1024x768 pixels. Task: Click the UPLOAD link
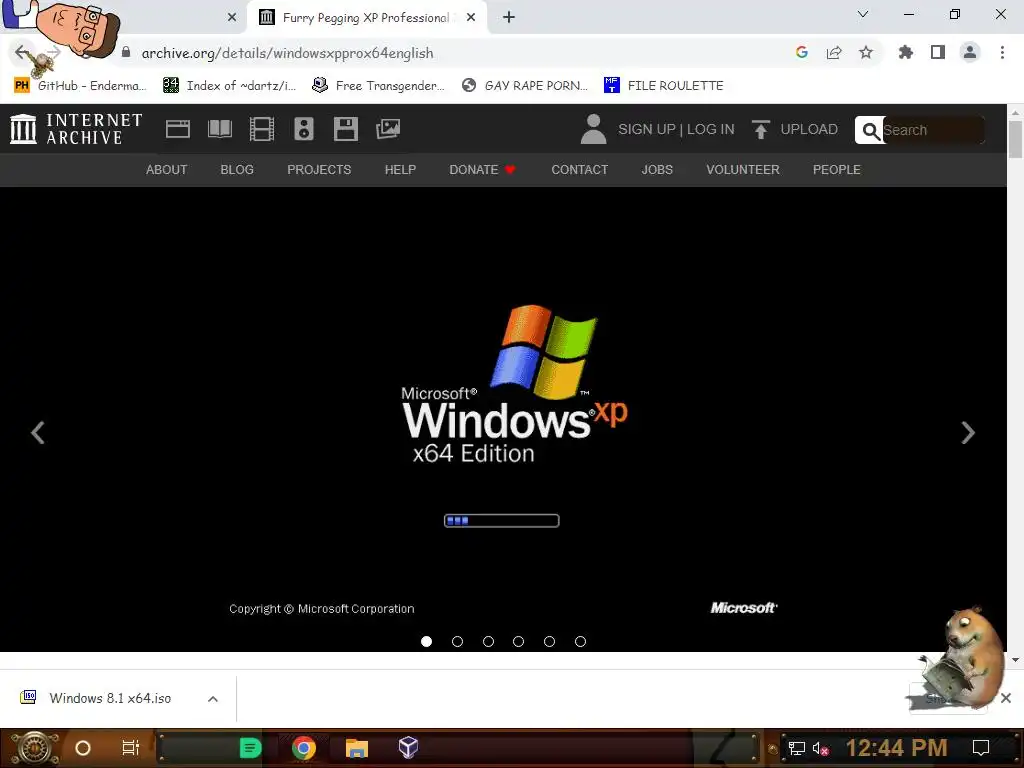click(x=809, y=129)
